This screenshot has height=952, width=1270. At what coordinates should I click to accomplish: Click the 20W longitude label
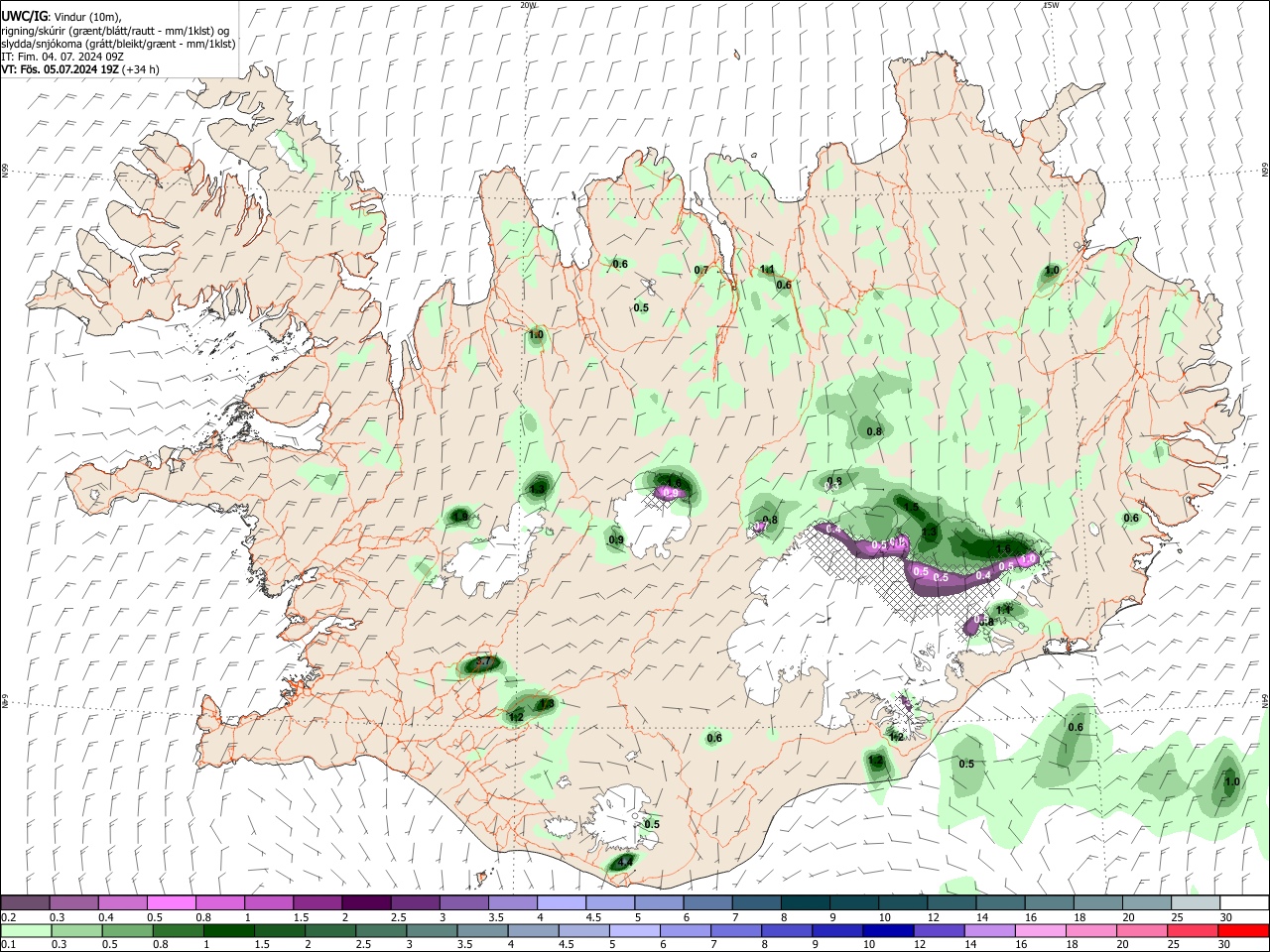point(529,5)
